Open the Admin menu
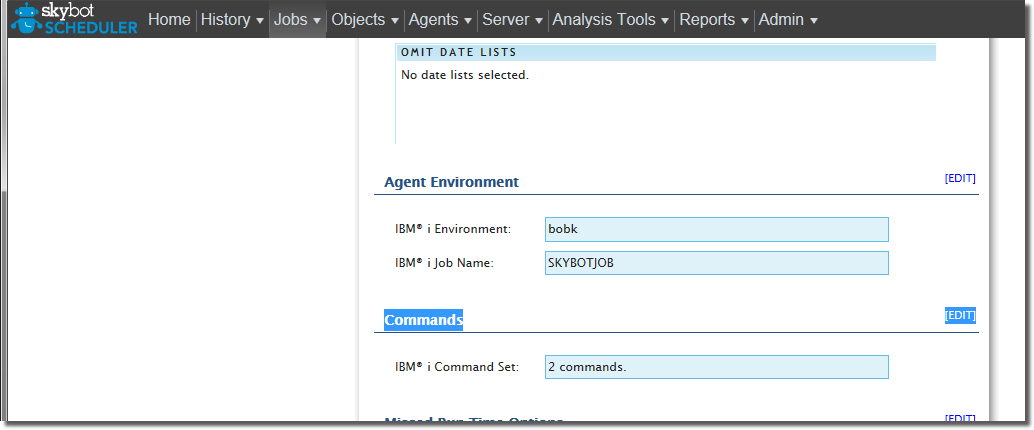This screenshot has height=430, width=1034. (787, 20)
